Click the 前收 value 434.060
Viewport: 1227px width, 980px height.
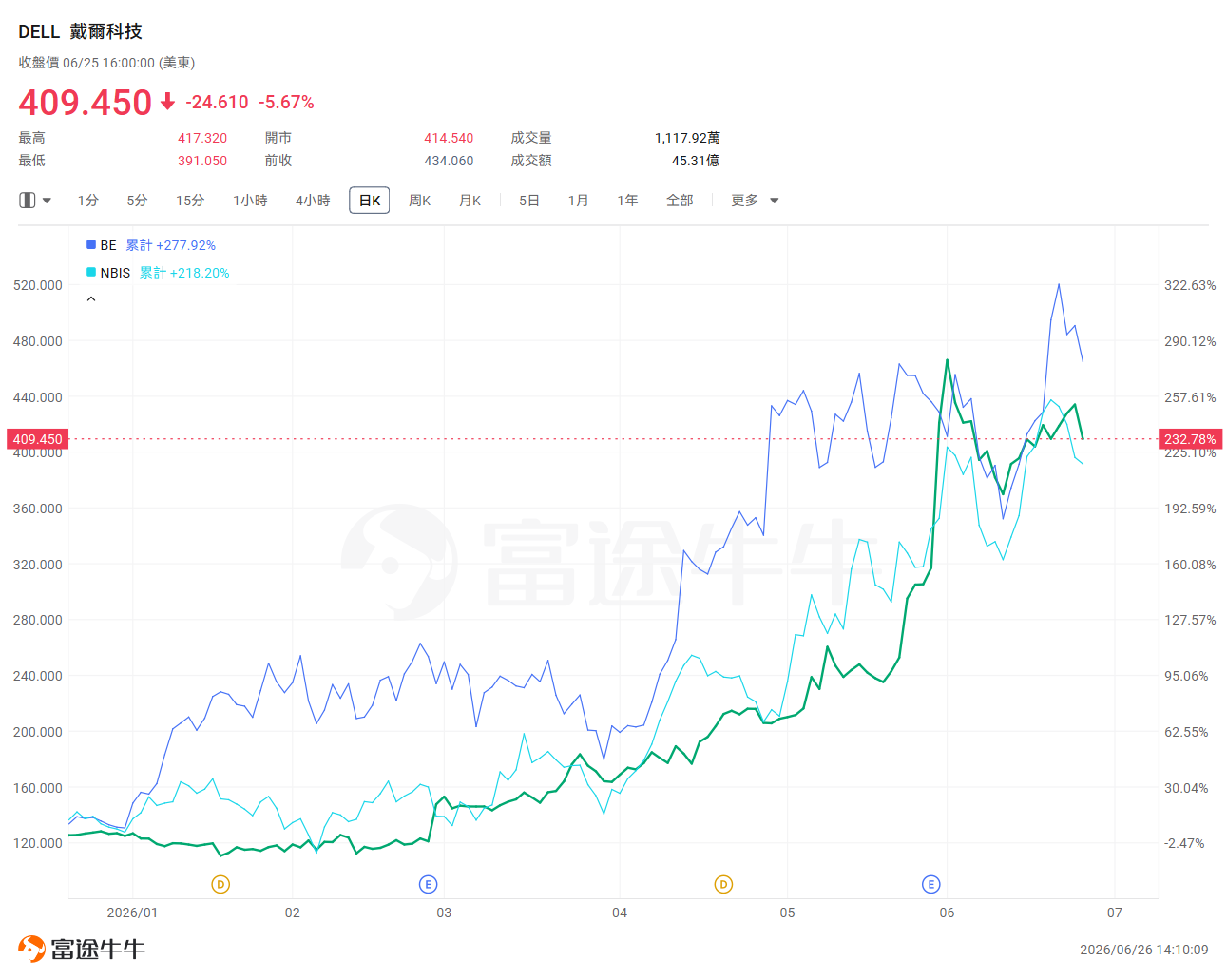point(449,161)
